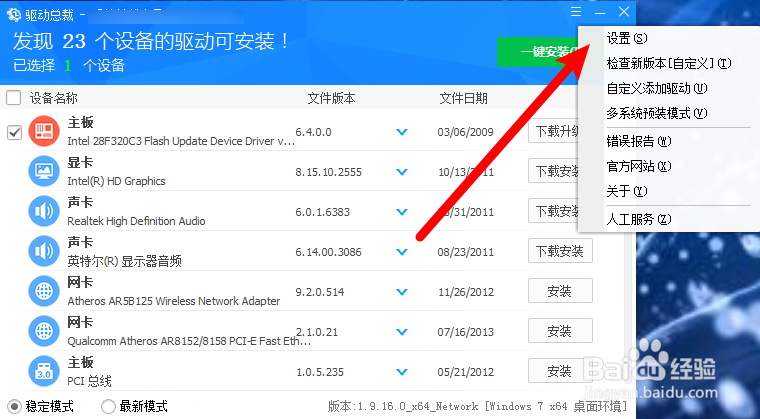Close the 驱动总裁 window

[624, 12]
